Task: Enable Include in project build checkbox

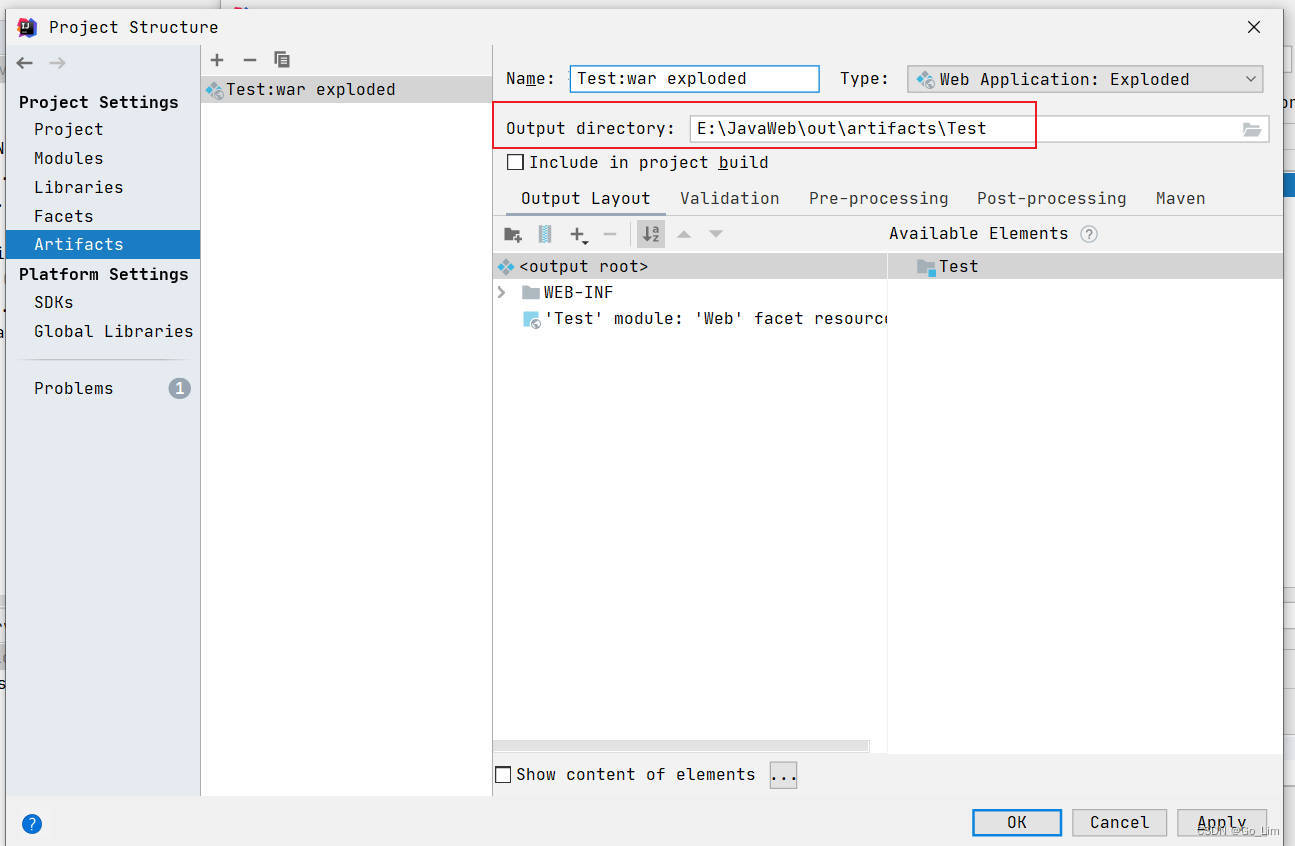Action: click(516, 162)
